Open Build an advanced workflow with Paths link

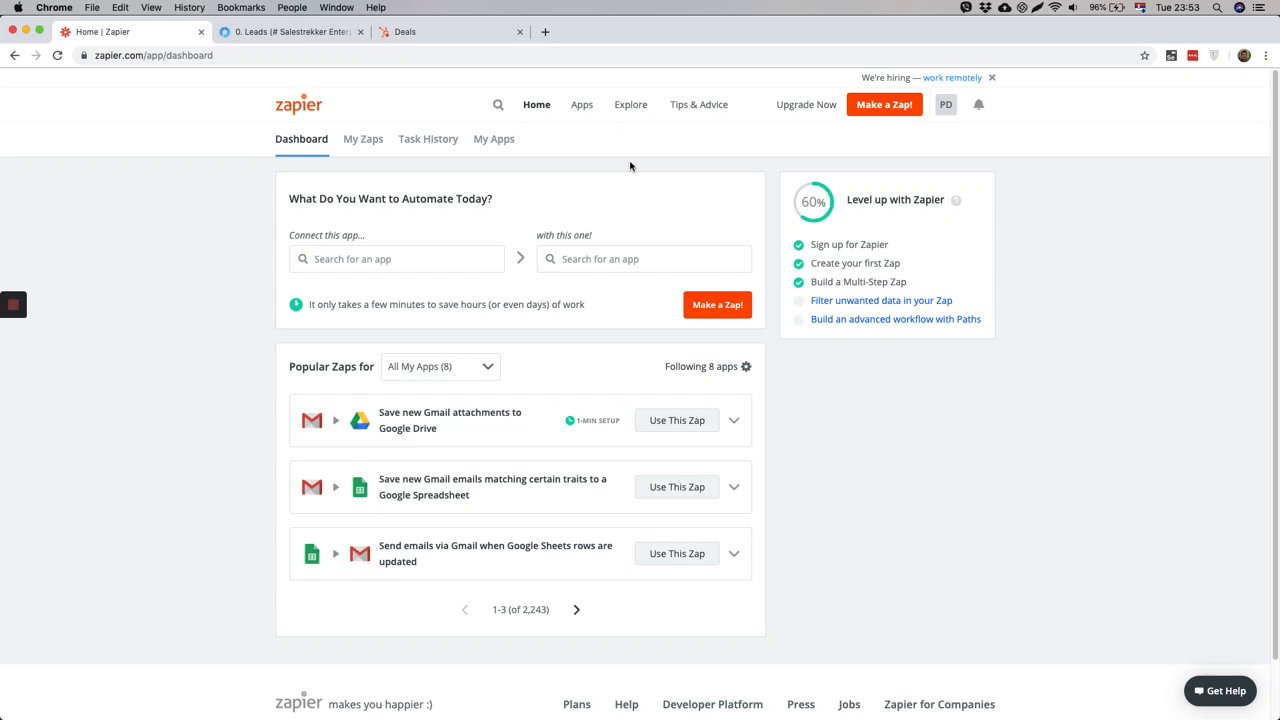coord(896,319)
